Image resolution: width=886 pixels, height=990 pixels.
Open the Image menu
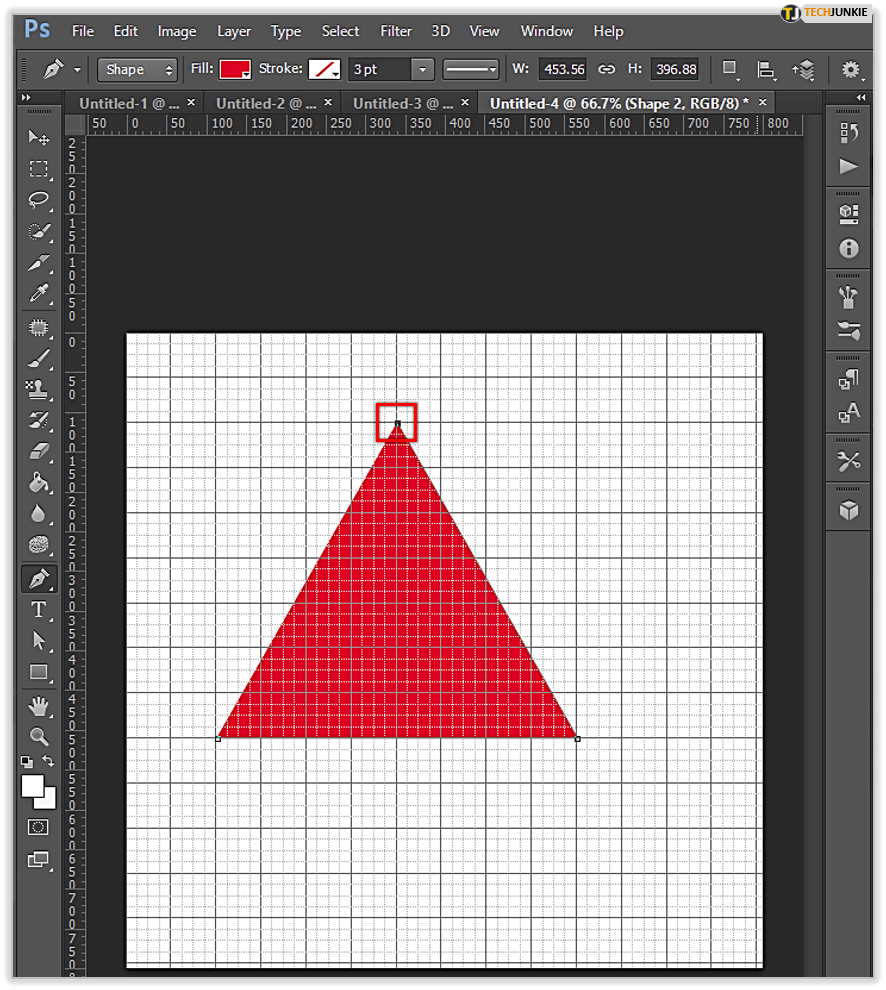click(177, 31)
